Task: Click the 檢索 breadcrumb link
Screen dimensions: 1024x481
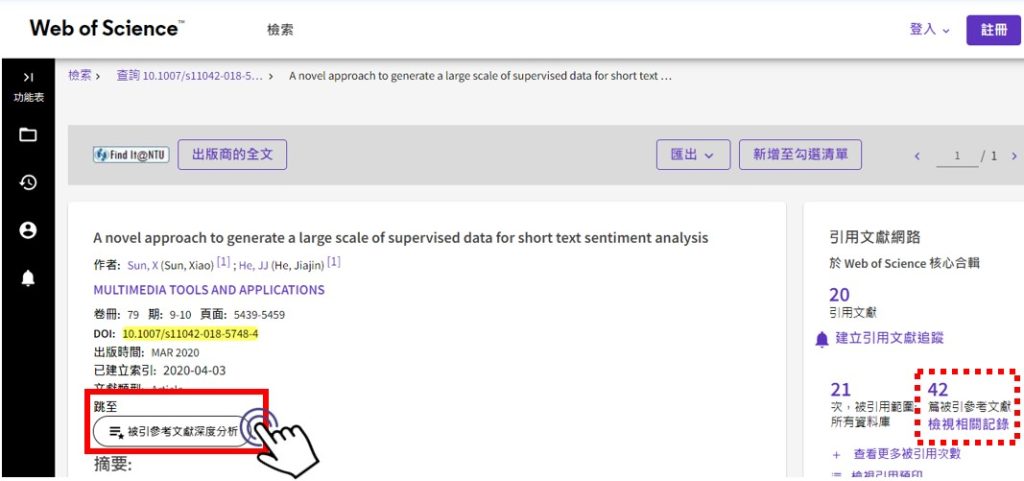Action: click(x=79, y=75)
